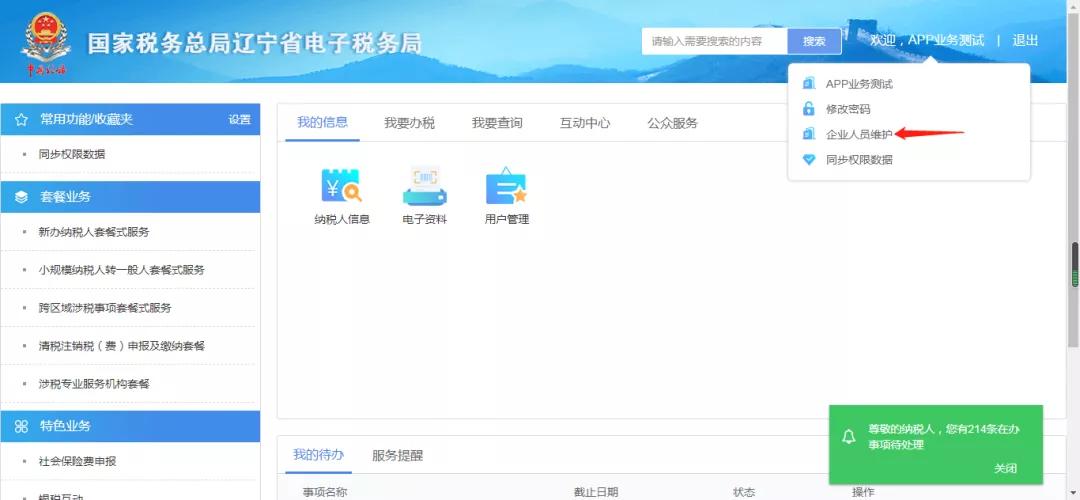
Task: Click the four-circle icon beside 特色业务
Action: [x=21, y=426]
